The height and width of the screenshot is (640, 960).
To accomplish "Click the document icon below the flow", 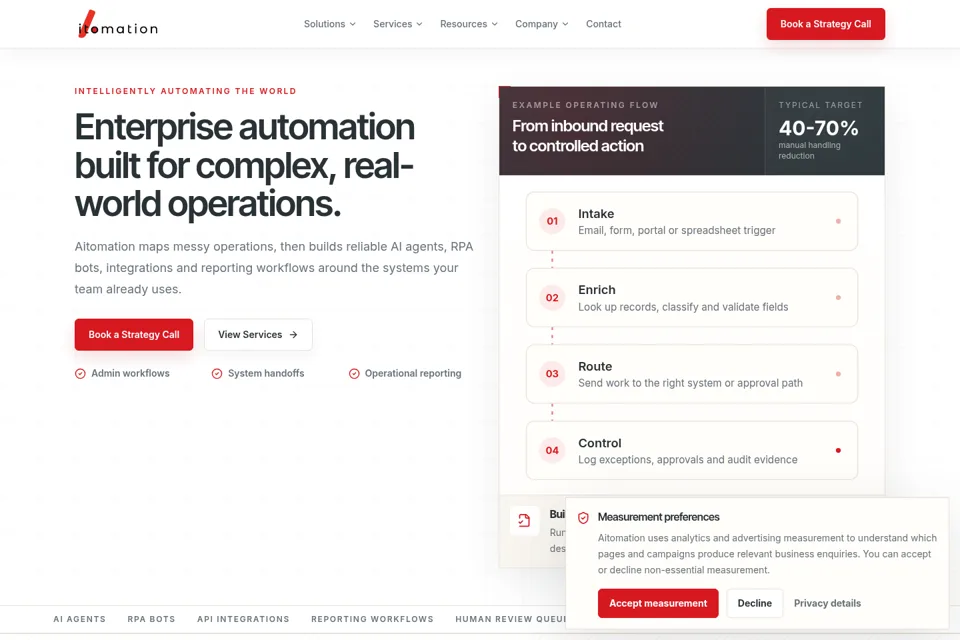I will pyautogui.click(x=524, y=521).
